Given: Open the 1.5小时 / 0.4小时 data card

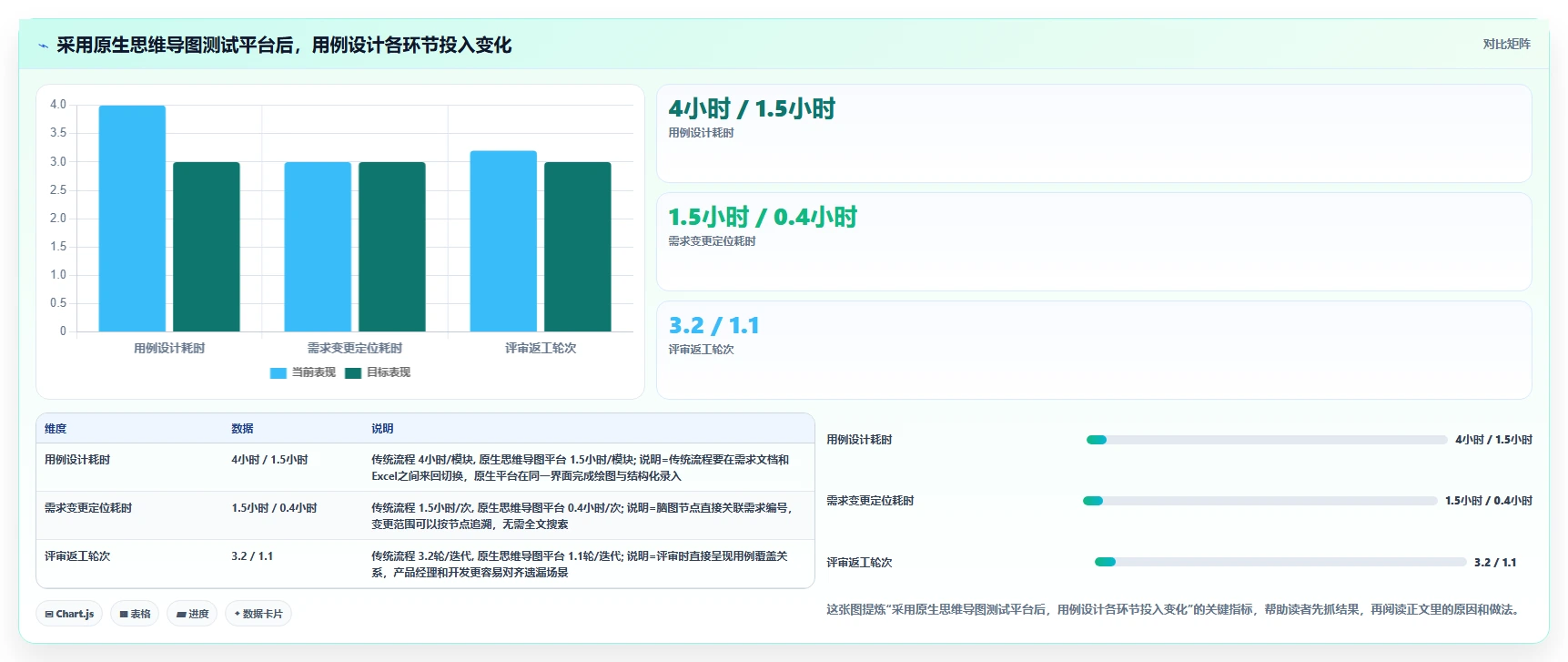Looking at the screenshot, I should 1094,241.
